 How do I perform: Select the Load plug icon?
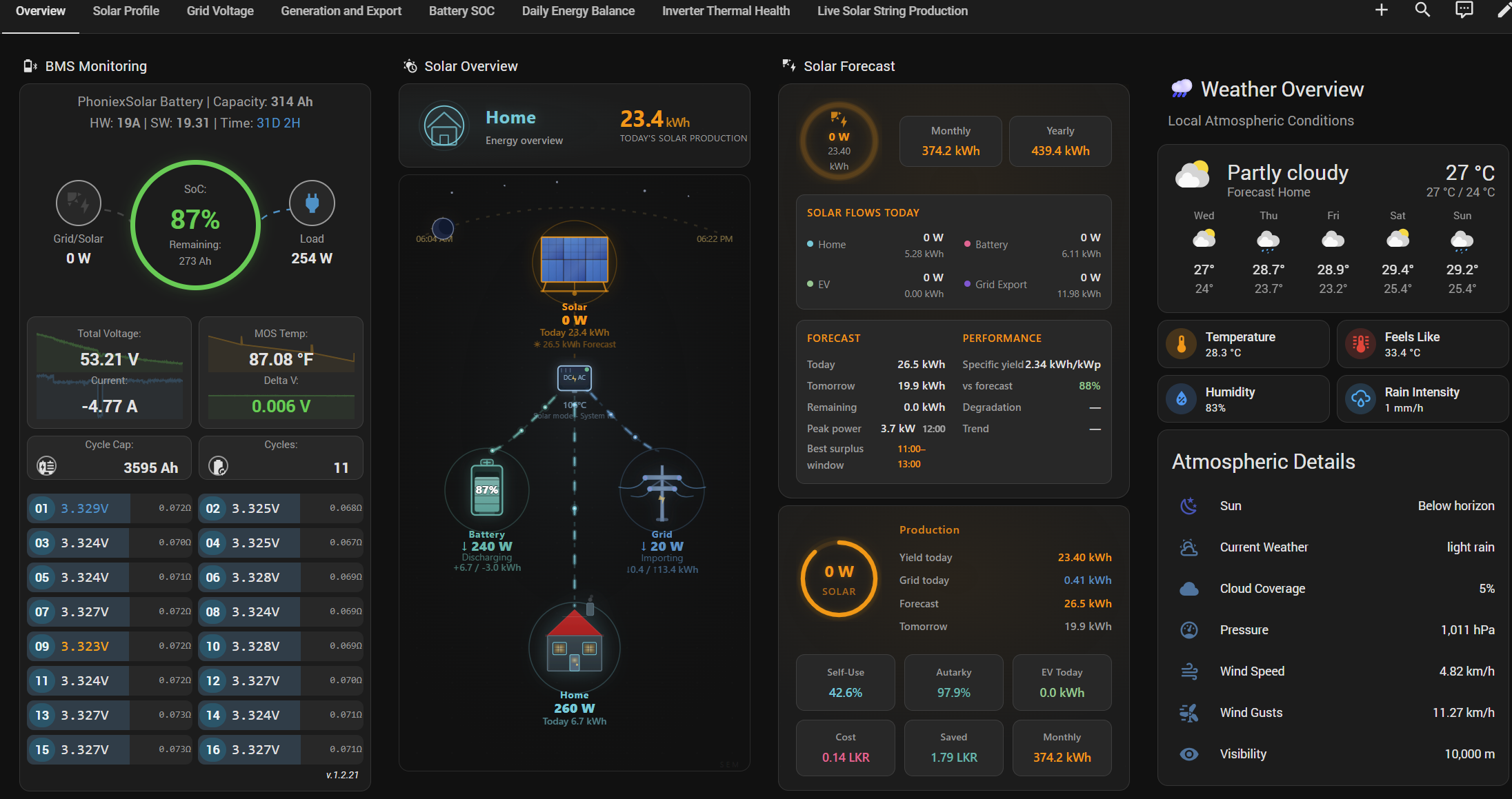click(312, 203)
